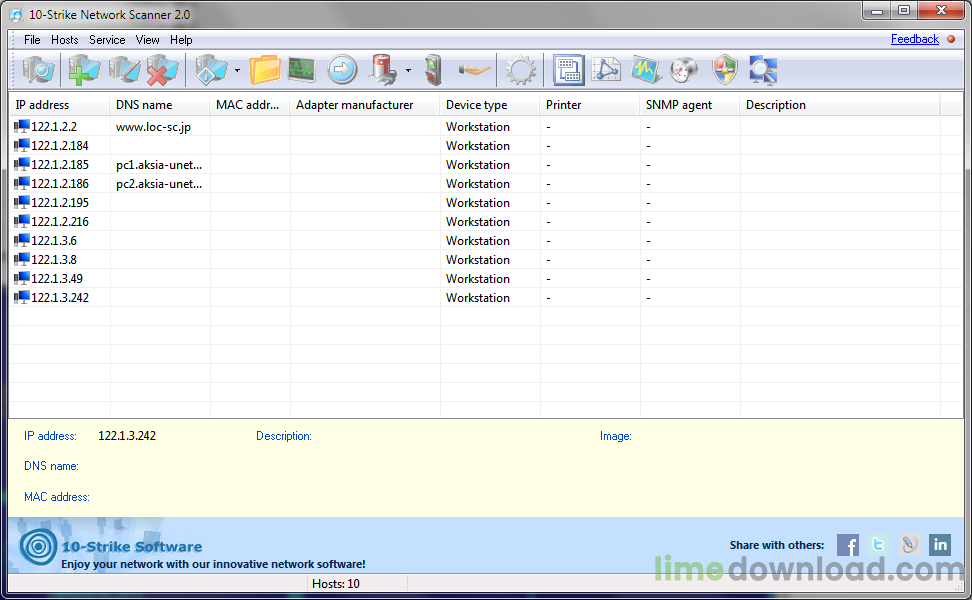Viewport: 972px width, 600px height.
Task: Open the Service menu
Action: 107,40
